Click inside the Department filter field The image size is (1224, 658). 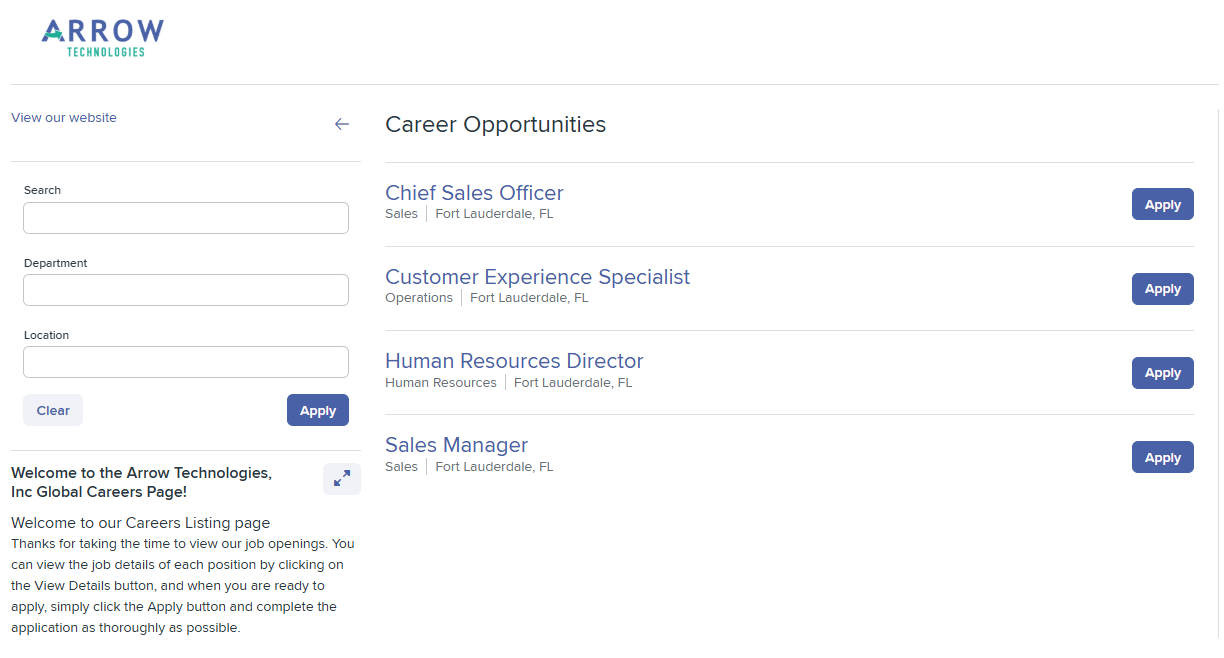click(x=185, y=290)
